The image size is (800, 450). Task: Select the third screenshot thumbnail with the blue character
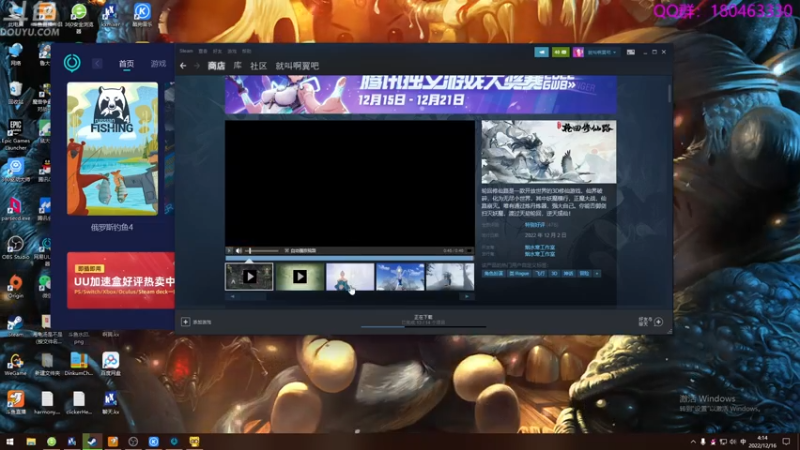tap(349, 277)
